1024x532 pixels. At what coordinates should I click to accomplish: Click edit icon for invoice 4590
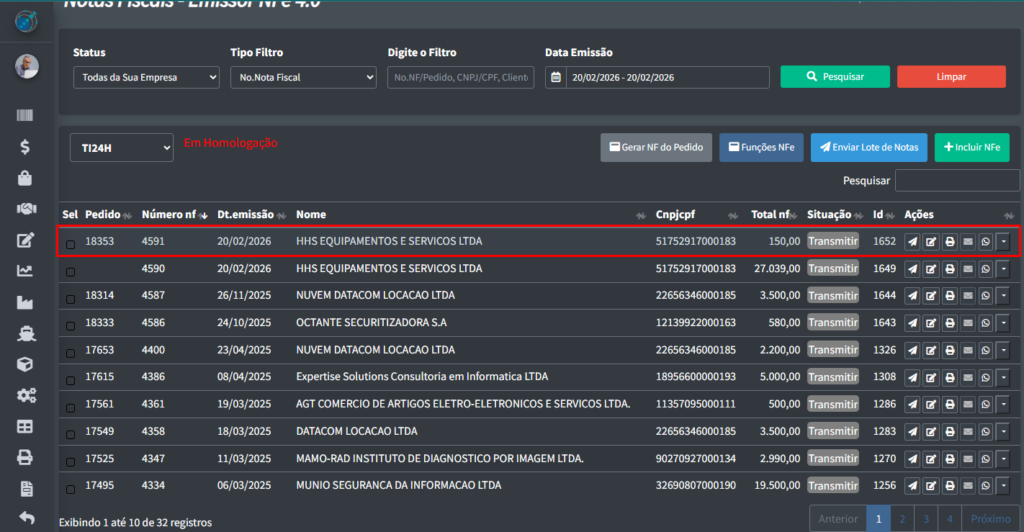(931, 269)
